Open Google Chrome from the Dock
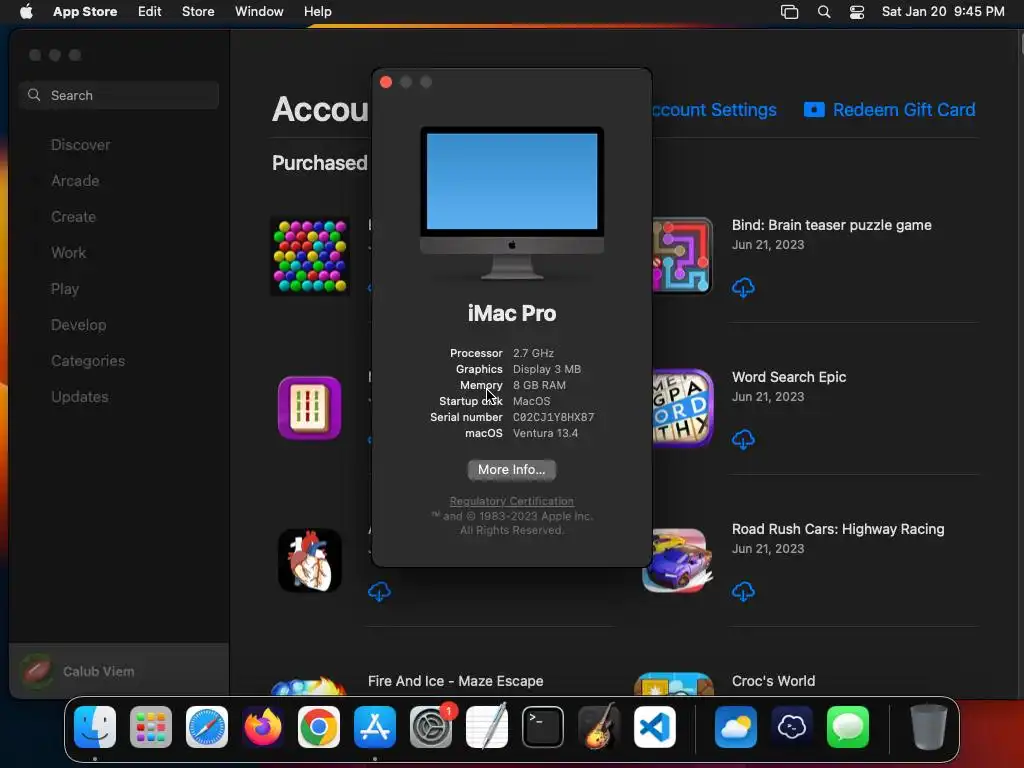This screenshot has width=1024, height=768. click(x=319, y=727)
